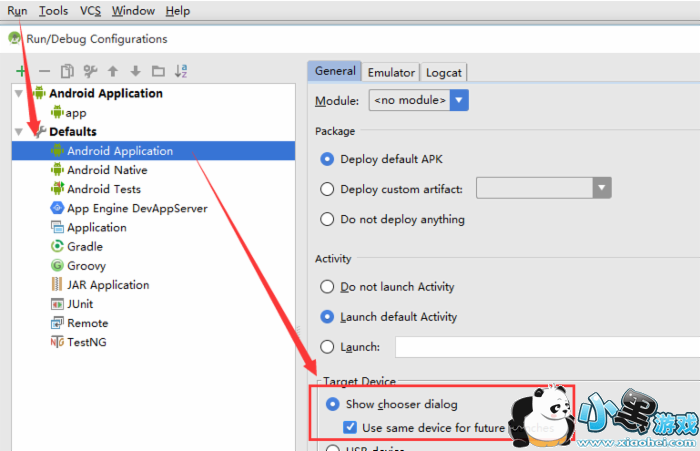Viewport: 700px width, 451px height.
Task: Click the App Engine DevAppServer icon
Action: 57,208
